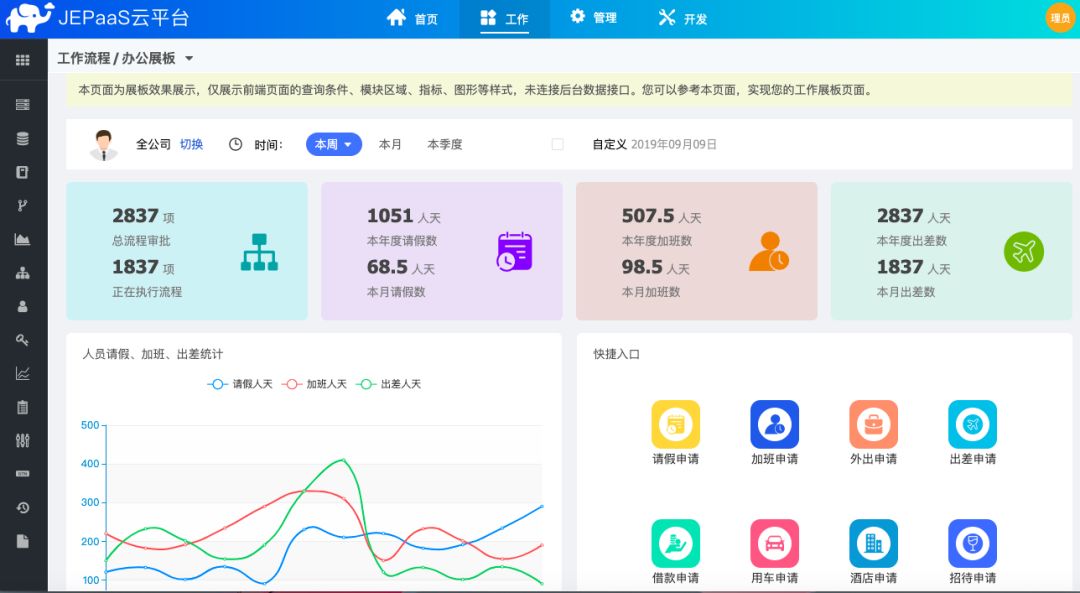Select the key icon in the left sidebar
1080x593 pixels.
click(22, 339)
